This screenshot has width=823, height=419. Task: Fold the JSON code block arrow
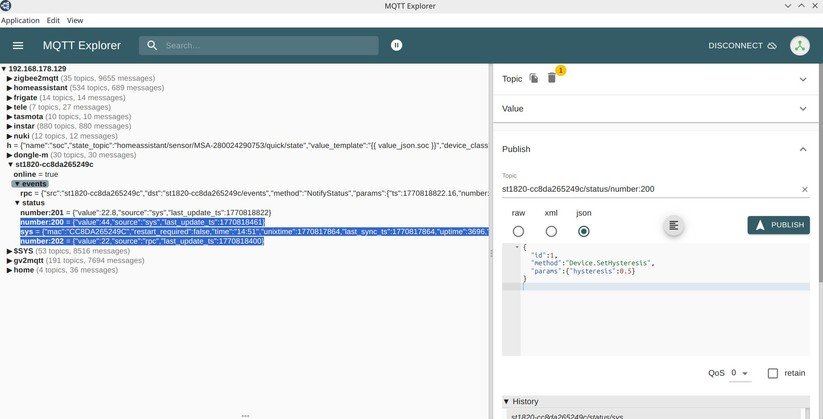517,247
